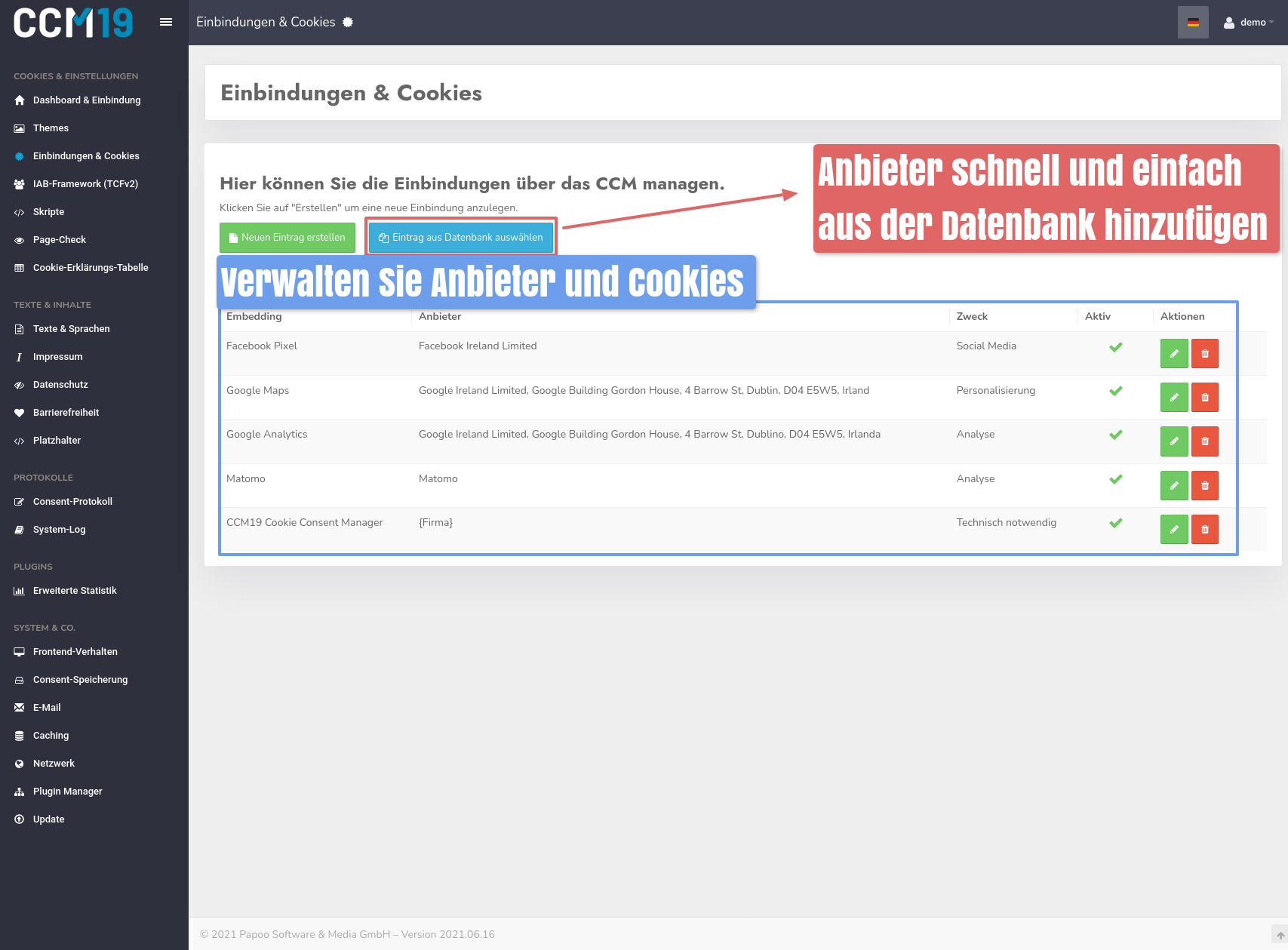This screenshot has height=950, width=1288.
Task: Open the Platzhalter item
Action: click(57, 441)
